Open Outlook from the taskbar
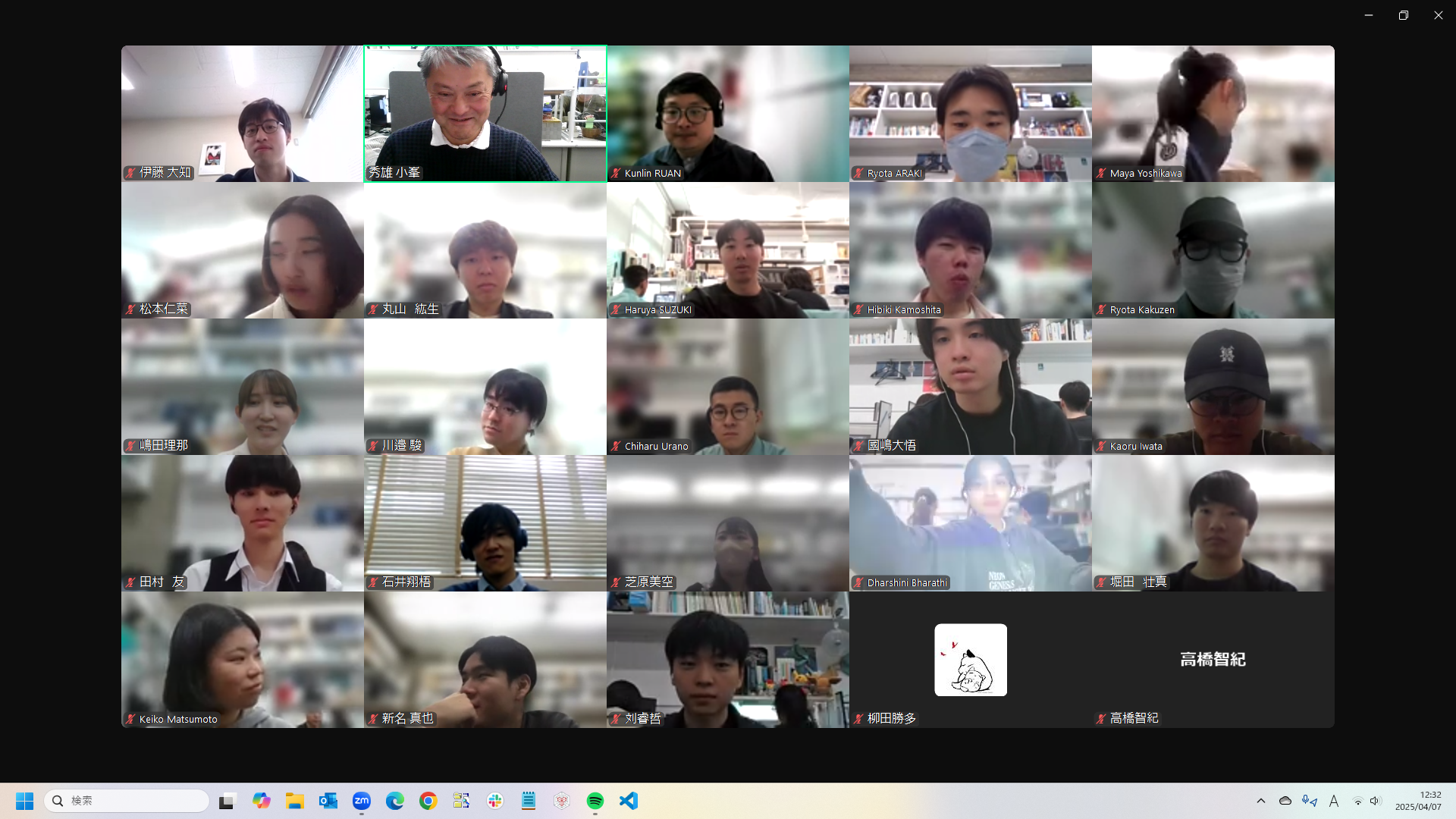The height and width of the screenshot is (819, 1456). [x=328, y=801]
